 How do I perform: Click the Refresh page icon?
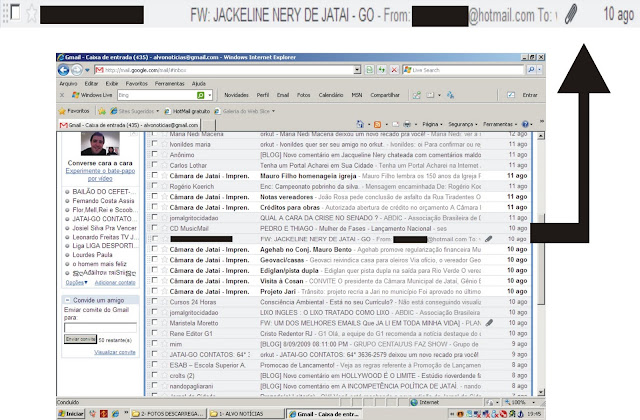382,70
